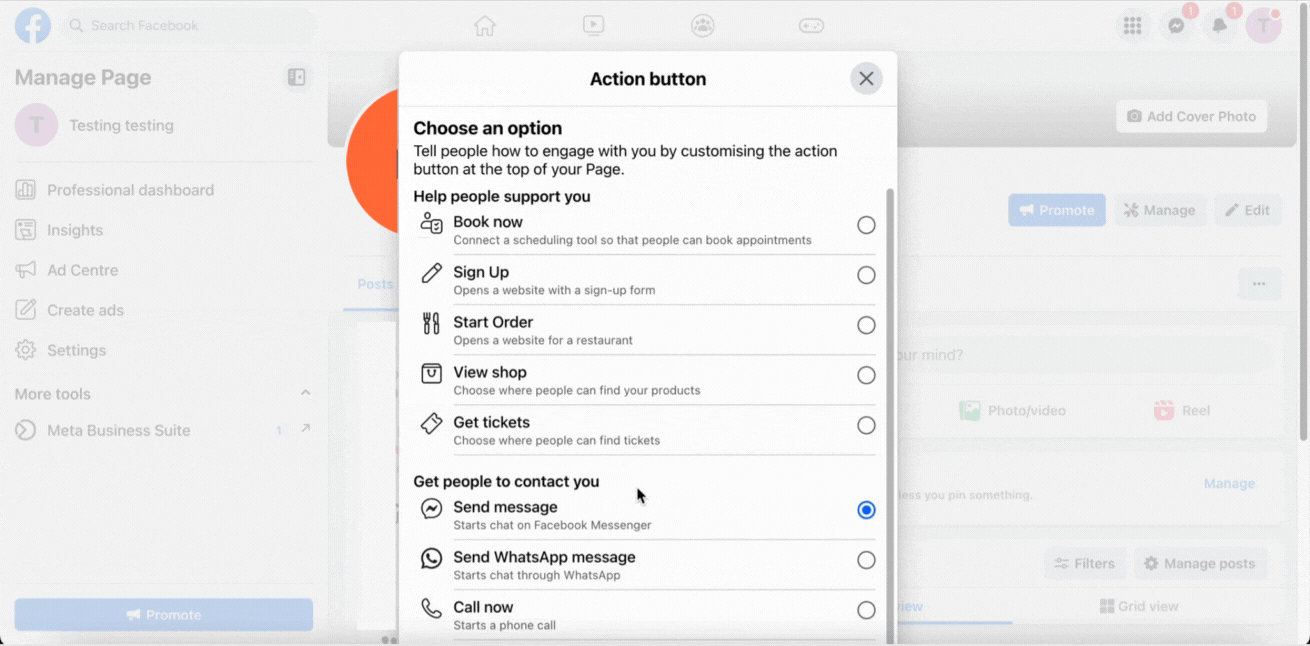The height and width of the screenshot is (646, 1310).
Task: Open the Video tab icon
Action: 594,26
